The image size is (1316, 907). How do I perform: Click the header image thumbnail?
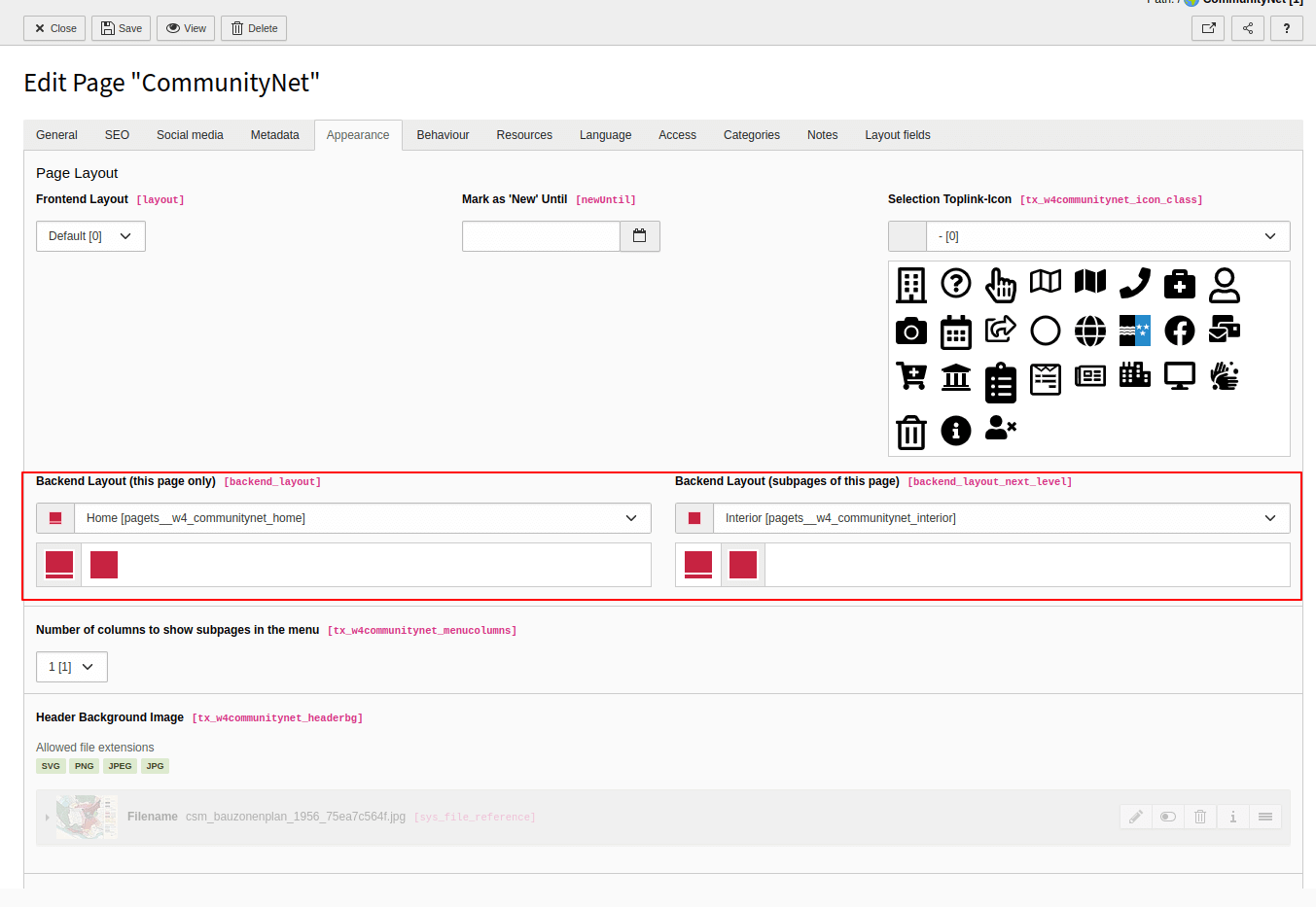pyautogui.click(x=87, y=817)
